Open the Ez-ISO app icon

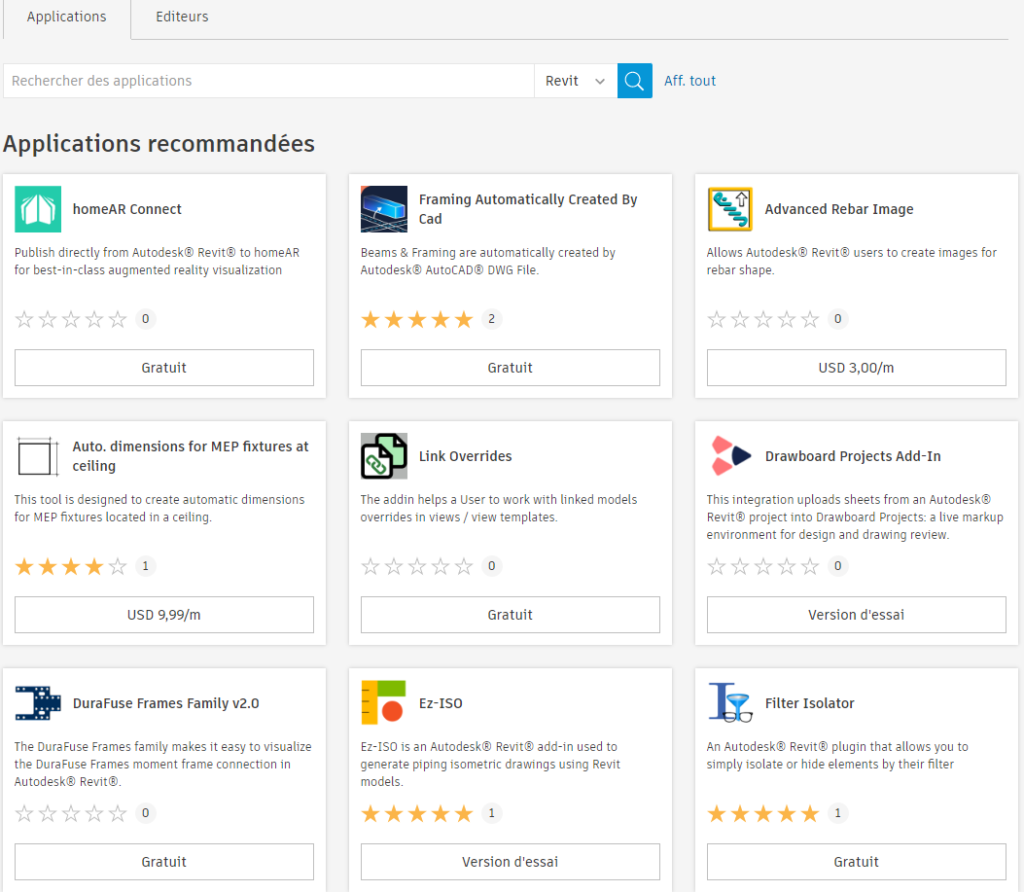pos(385,702)
